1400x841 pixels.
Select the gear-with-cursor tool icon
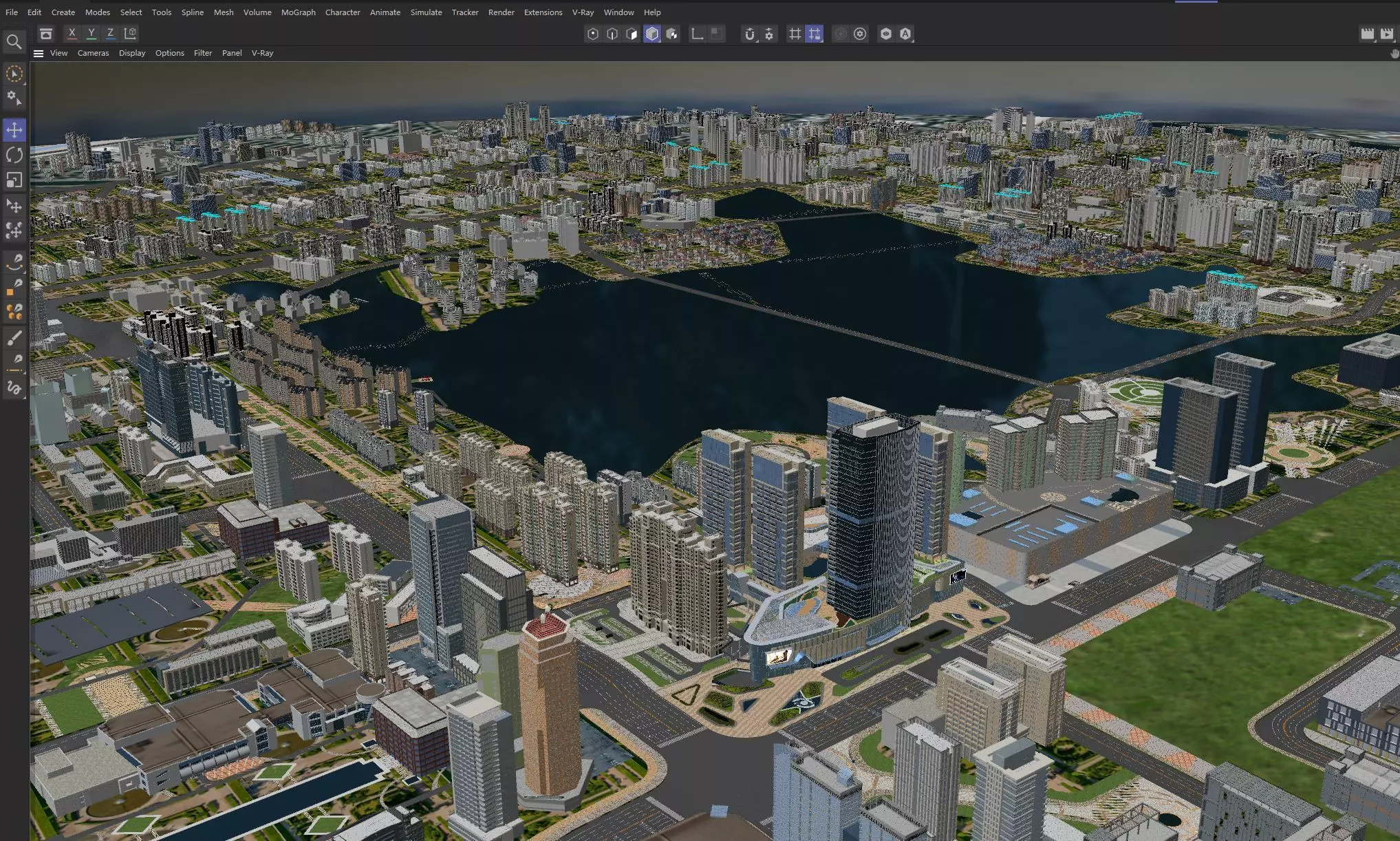pyautogui.click(x=14, y=98)
